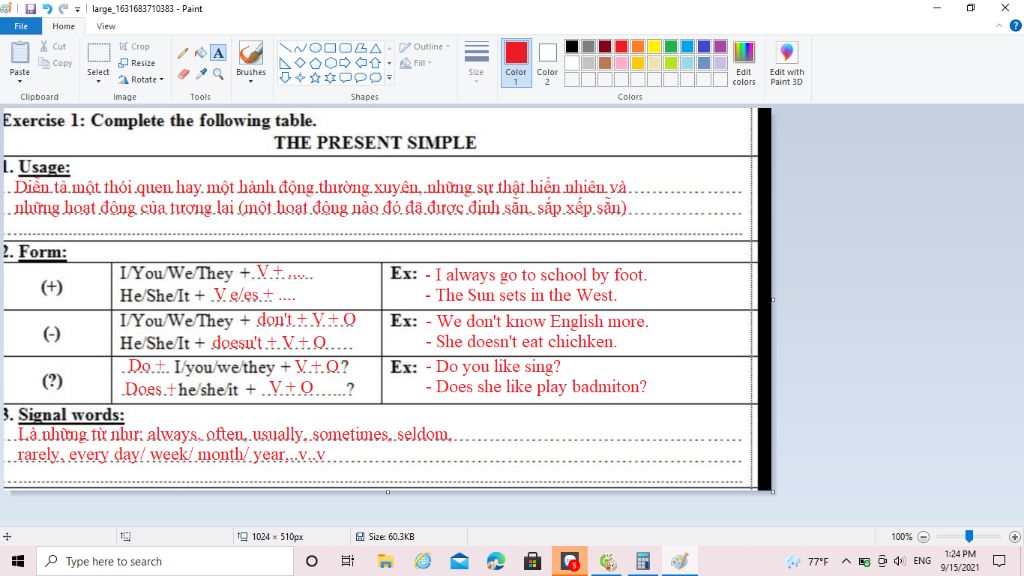
Task: Activate the Color 2 background selector
Action: (x=547, y=63)
